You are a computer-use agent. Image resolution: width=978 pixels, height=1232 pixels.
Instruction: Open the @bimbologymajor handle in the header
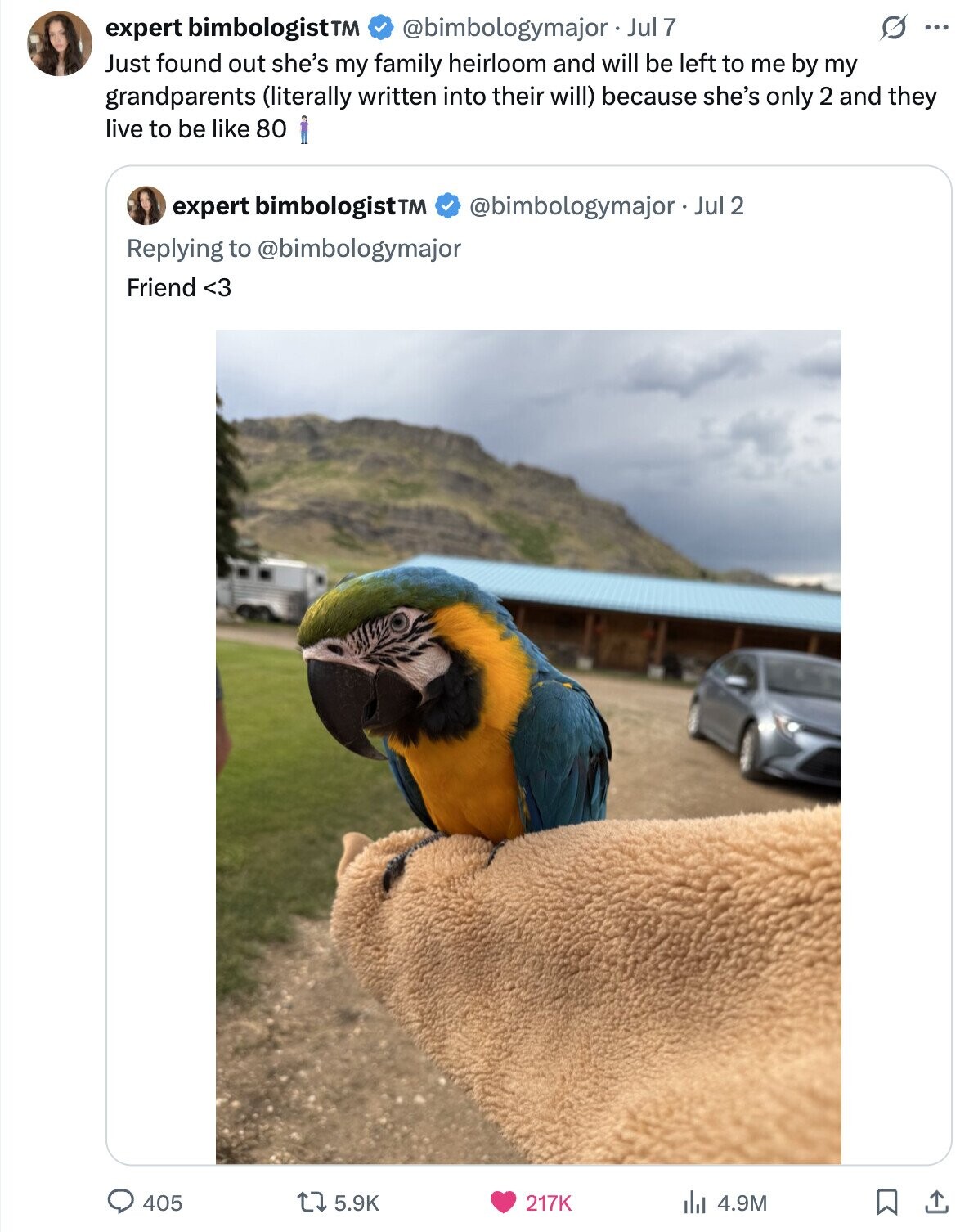(x=505, y=28)
